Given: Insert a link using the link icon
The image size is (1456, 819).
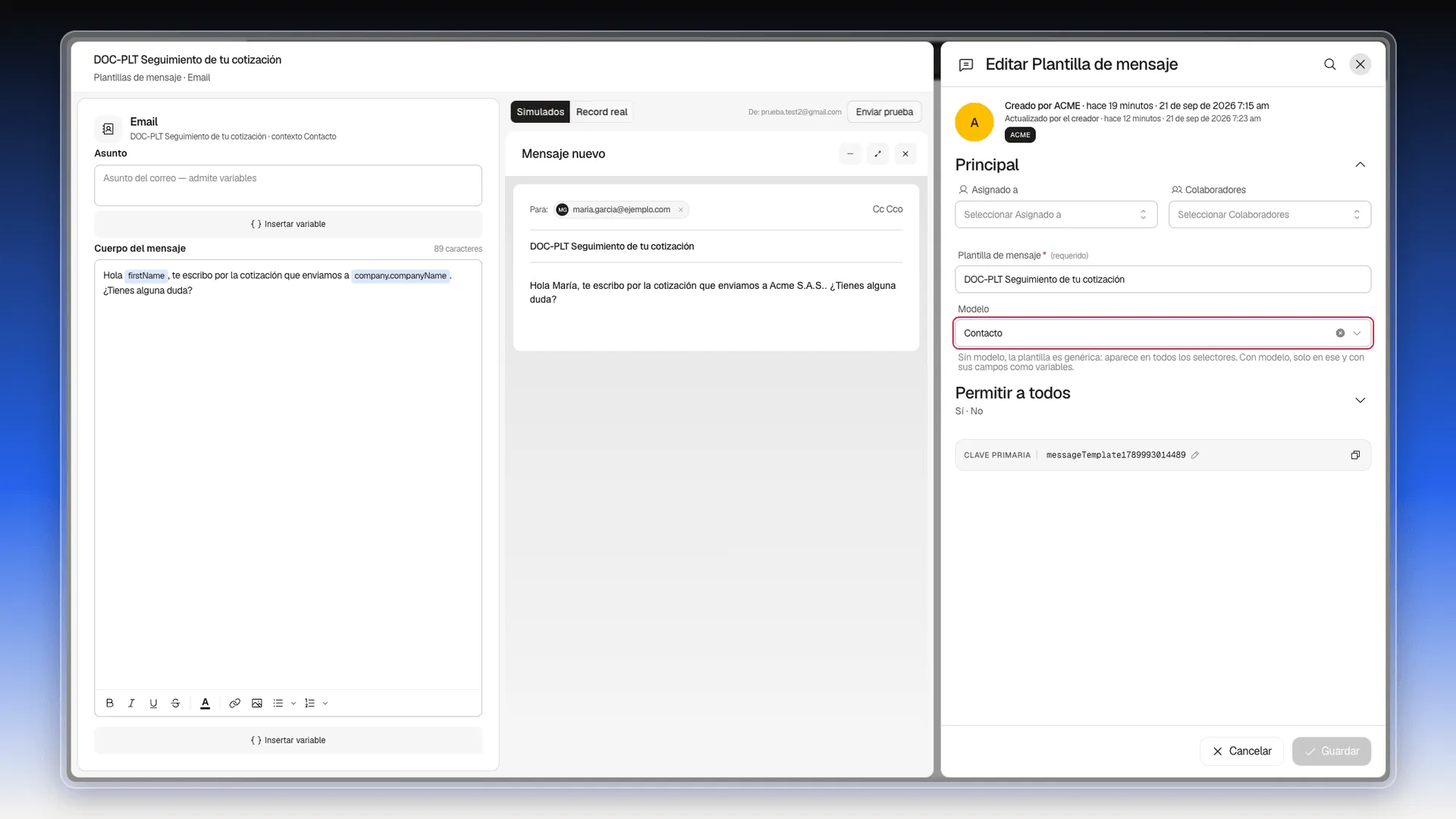Looking at the screenshot, I should [235, 703].
